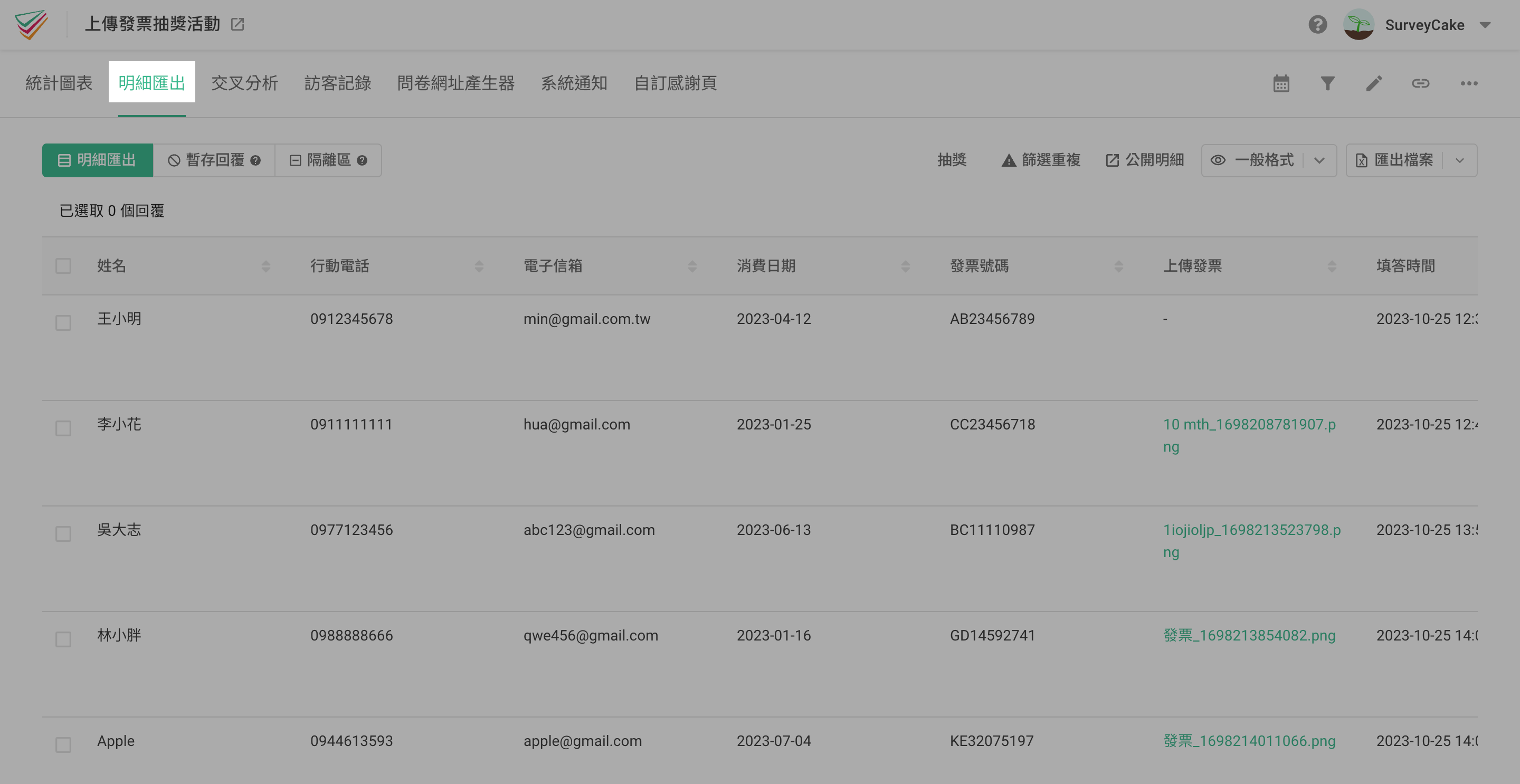This screenshot has width=1520, height=784.
Task: Open the 隔離區 section
Action: [328, 160]
